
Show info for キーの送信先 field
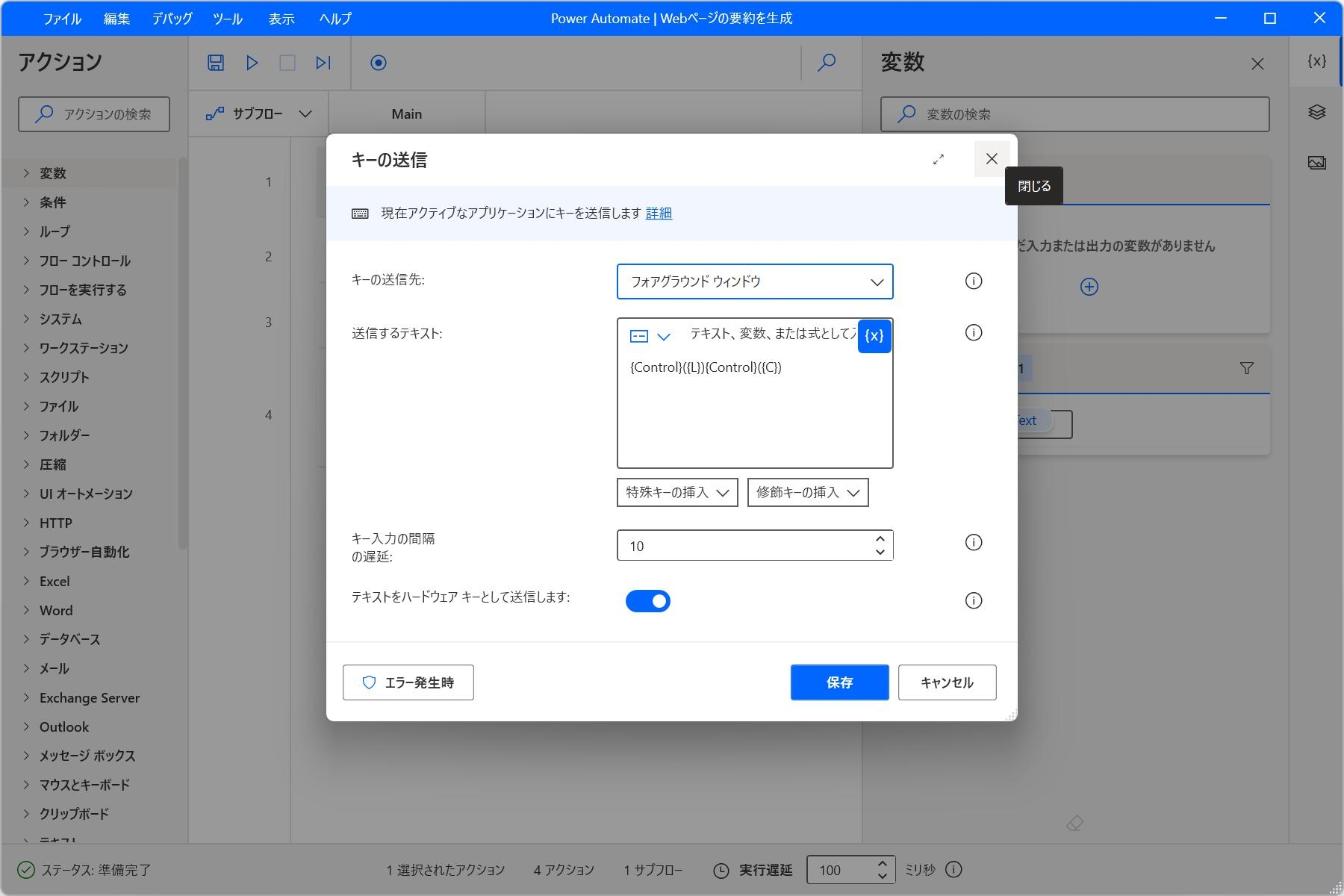[974, 281]
